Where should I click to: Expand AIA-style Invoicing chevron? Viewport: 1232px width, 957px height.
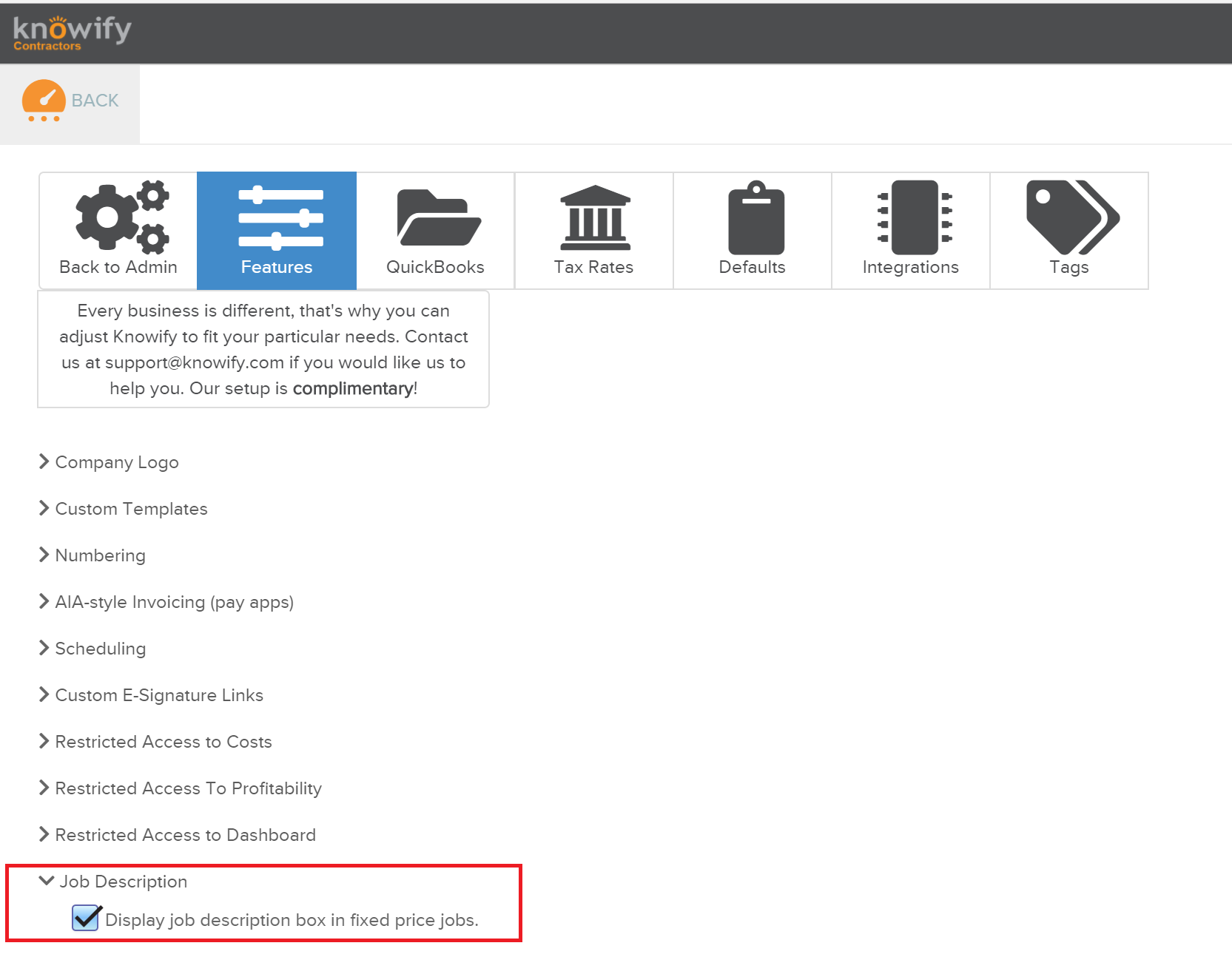[x=44, y=601]
